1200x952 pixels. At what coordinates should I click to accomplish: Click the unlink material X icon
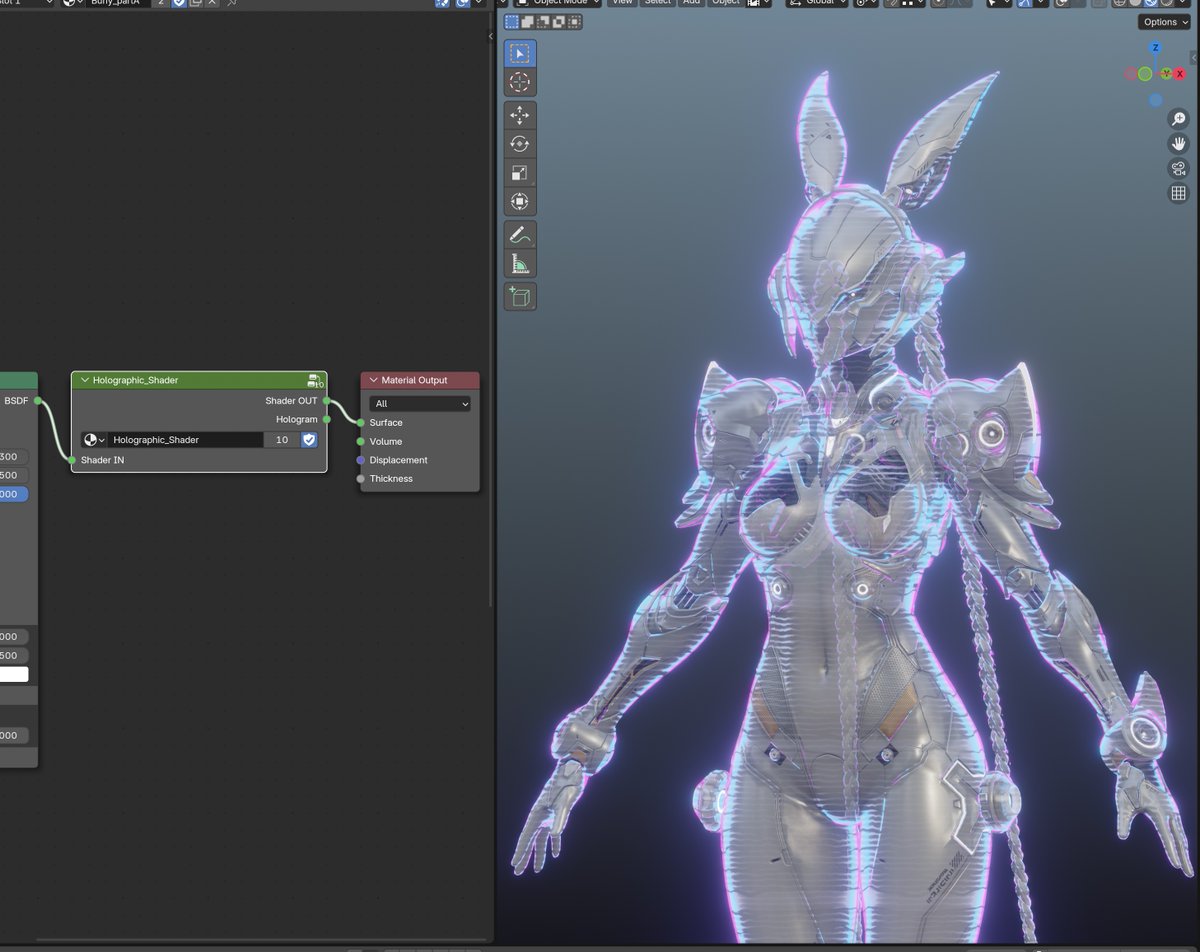tap(212, 3)
